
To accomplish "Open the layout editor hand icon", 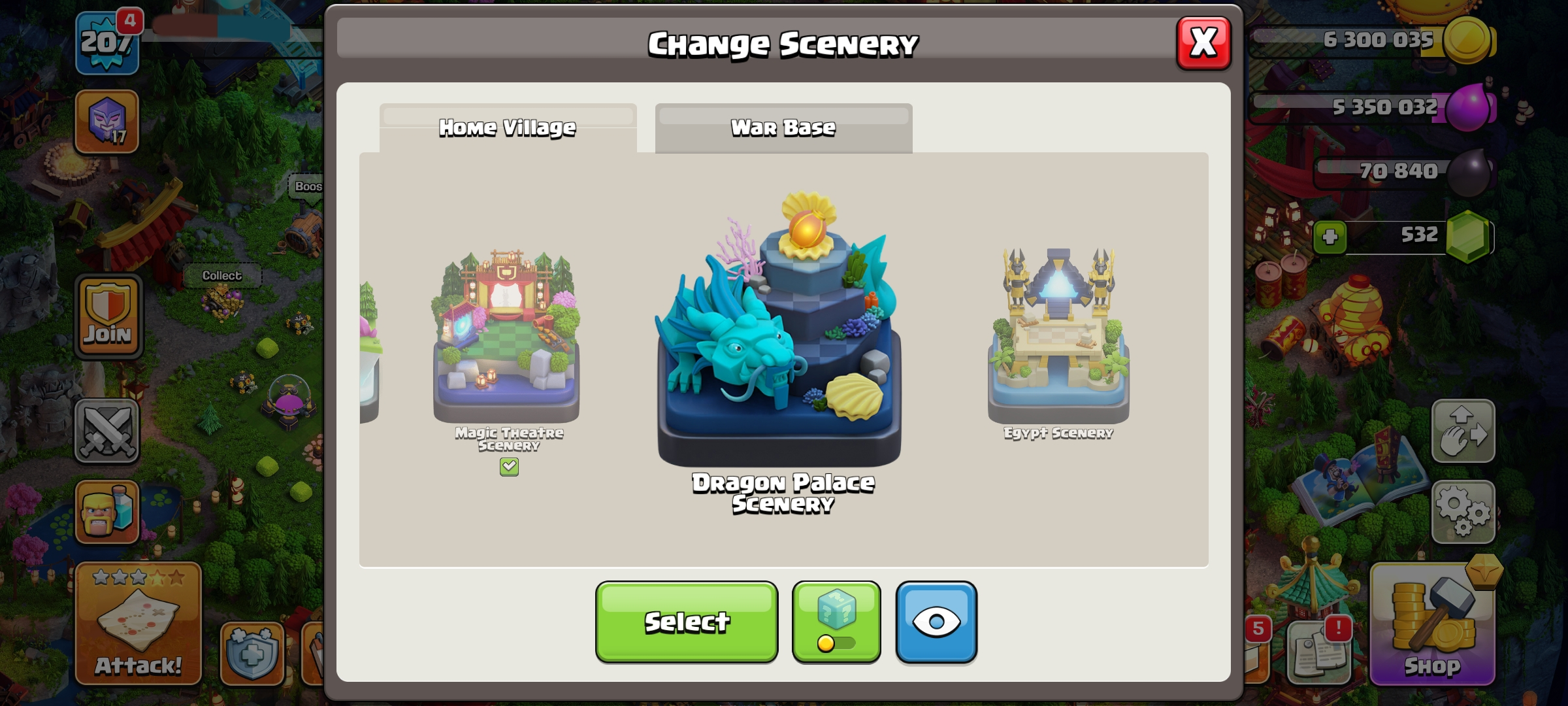I will point(1463,431).
